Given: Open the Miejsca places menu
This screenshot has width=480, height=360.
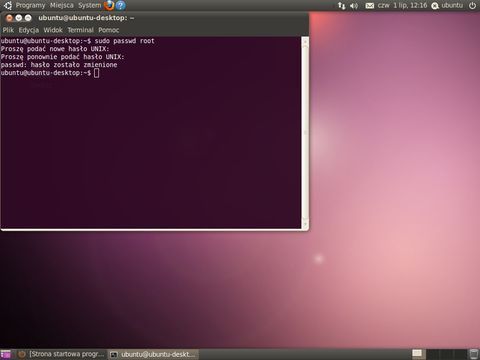Looking at the screenshot, I should point(62,5).
